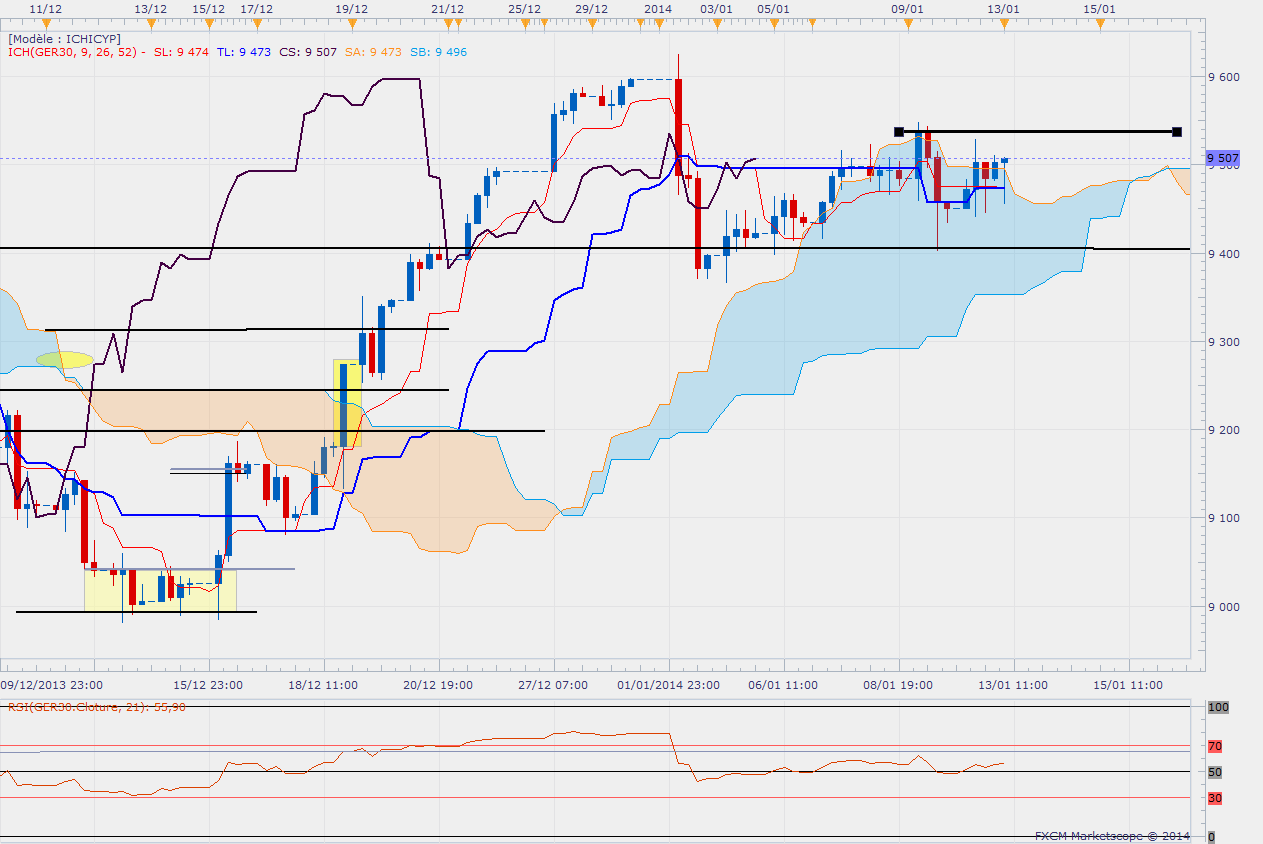1263x844 pixels.
Task: Grab the right handle of the black resistance line
Action: point(1177,131)
